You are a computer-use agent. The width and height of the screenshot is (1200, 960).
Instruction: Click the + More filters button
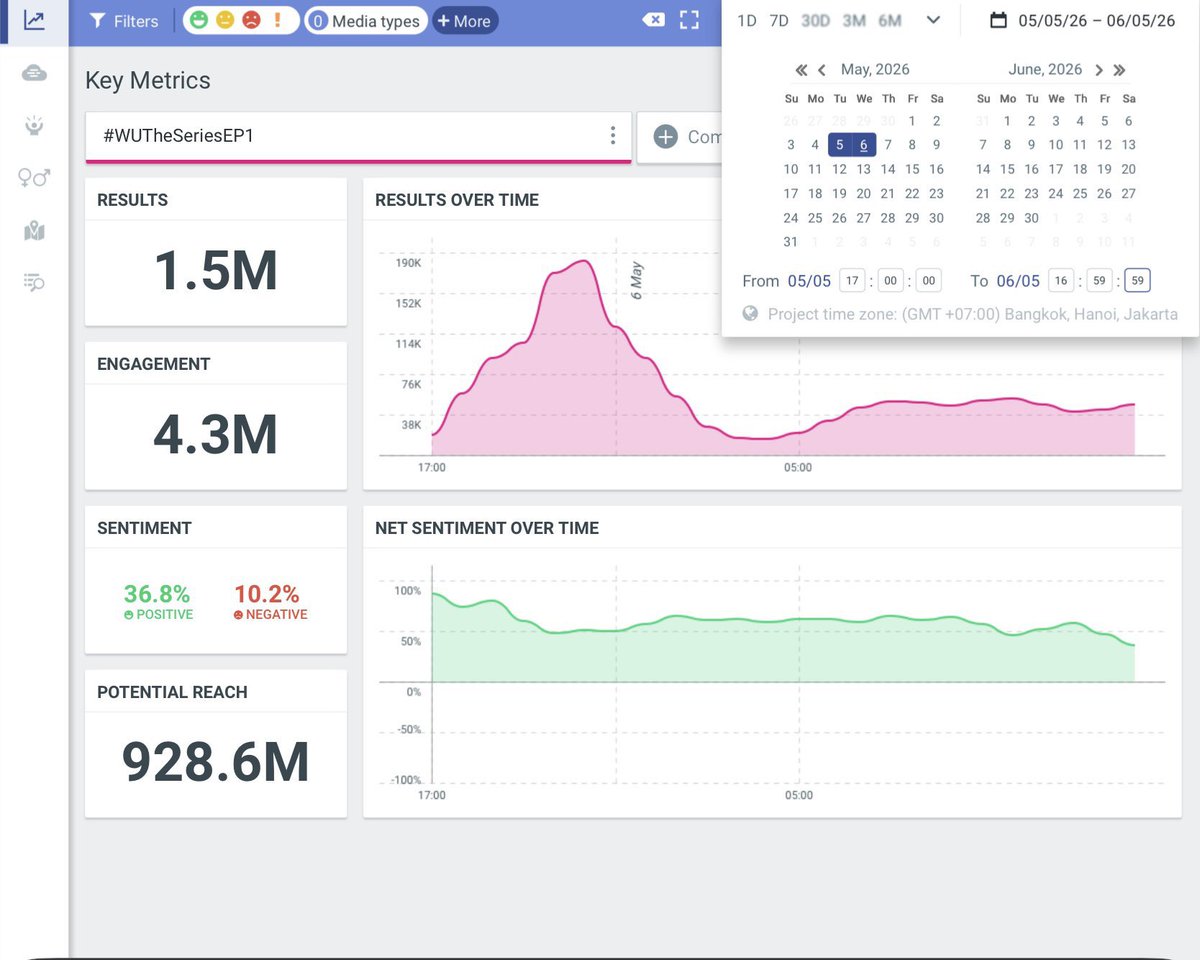pyautogui.click(x=464, y=20)
